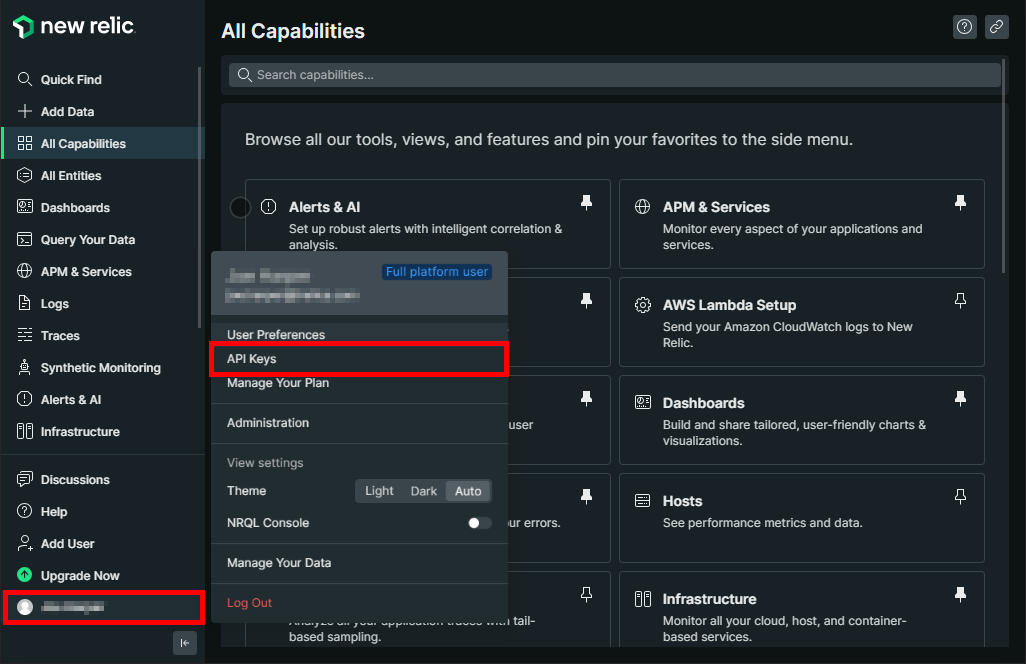The height and width of the screenshot is (664, 1026).
Task: Click the Alerts & AI sidebar icon
Action: point(25,399)
